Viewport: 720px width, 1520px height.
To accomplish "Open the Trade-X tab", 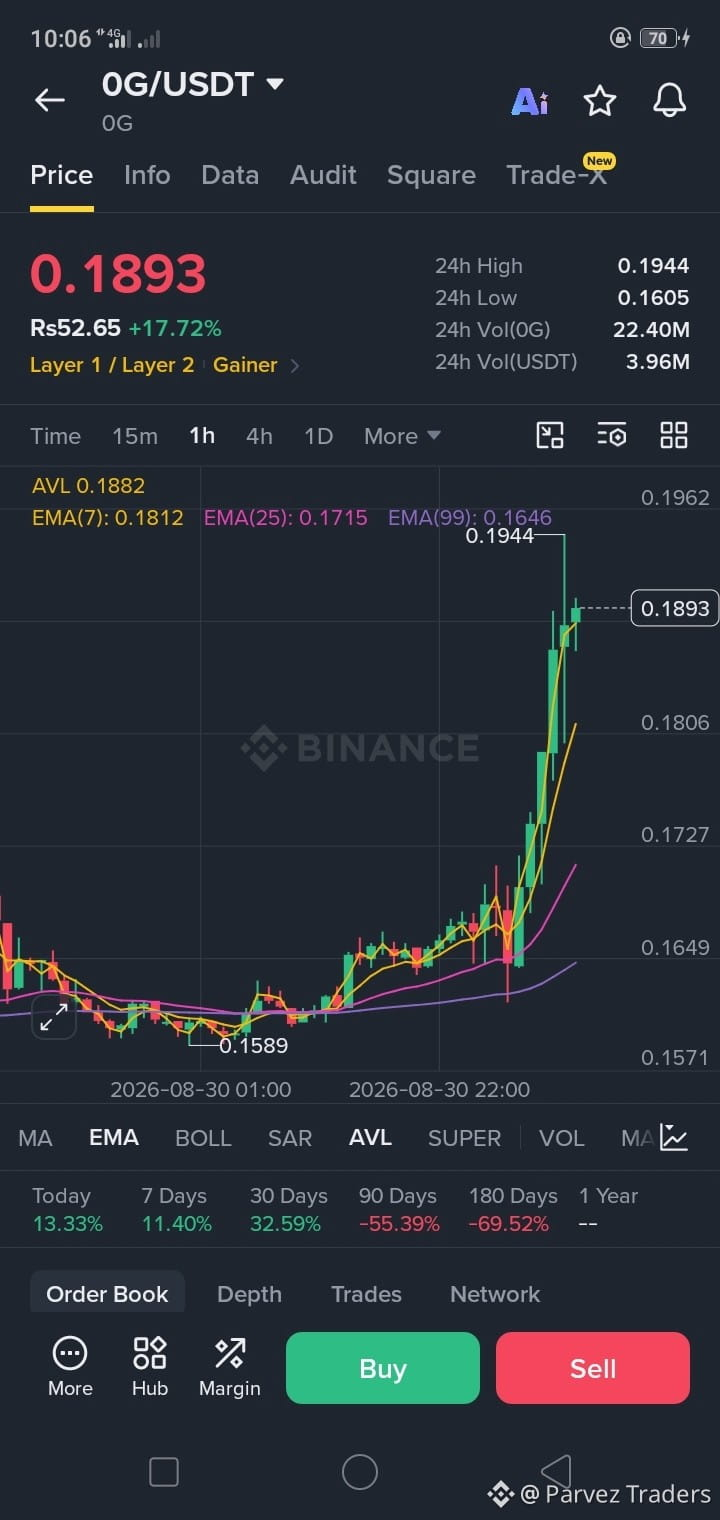I will pos(556,175).
